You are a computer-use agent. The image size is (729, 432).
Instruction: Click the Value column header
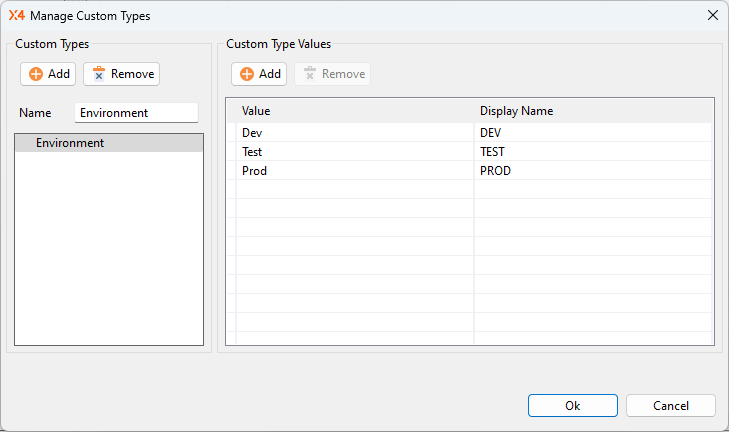pyautogui.click(x=256, y=110)
